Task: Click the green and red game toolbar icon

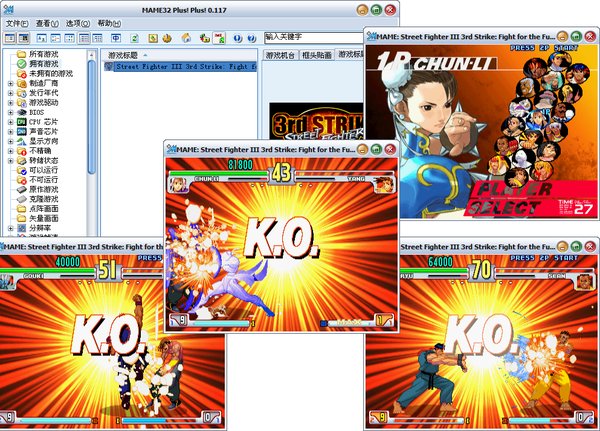Action: tap(205, 38)
